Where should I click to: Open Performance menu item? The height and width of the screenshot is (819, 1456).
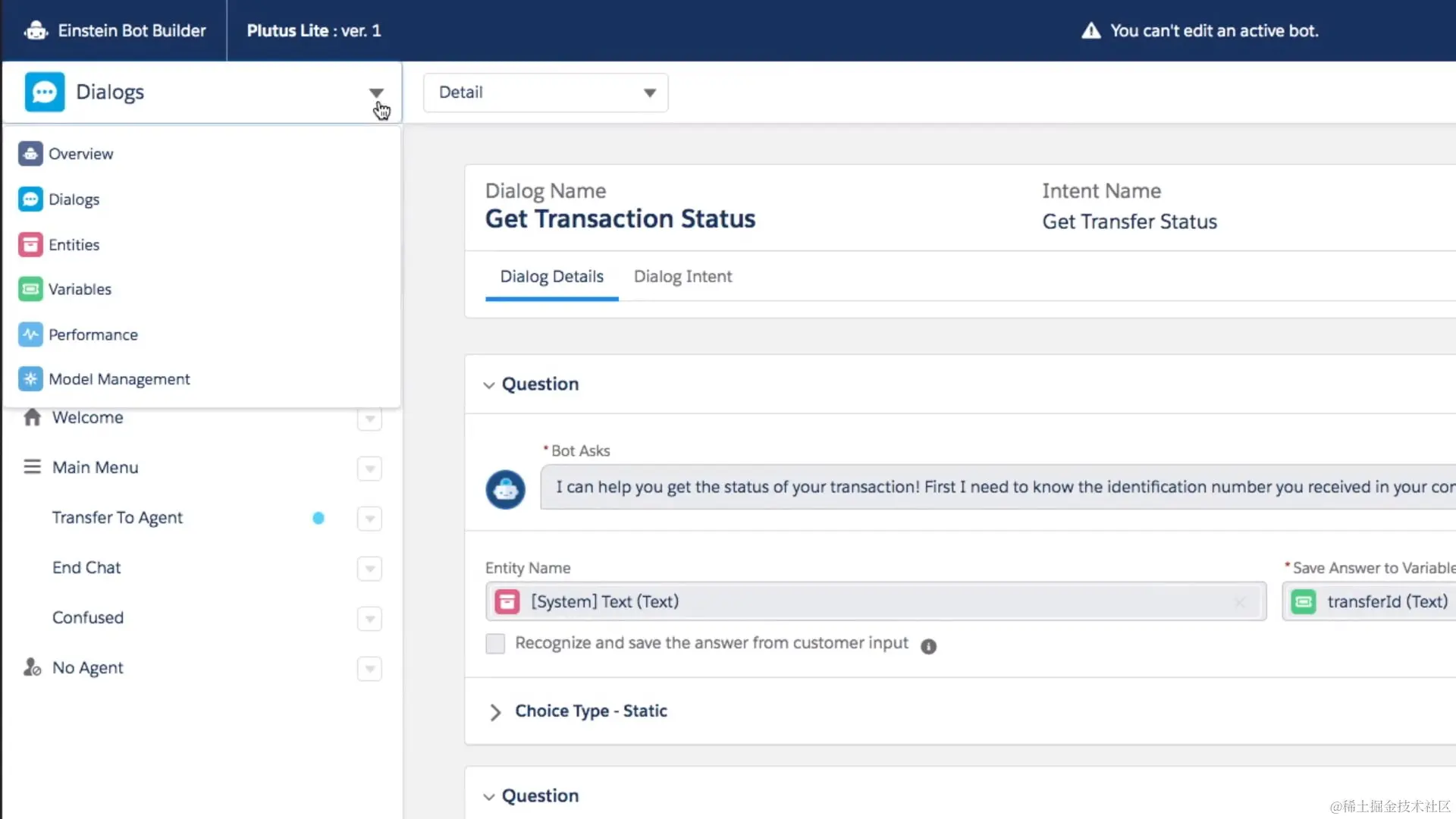[93, 334]
